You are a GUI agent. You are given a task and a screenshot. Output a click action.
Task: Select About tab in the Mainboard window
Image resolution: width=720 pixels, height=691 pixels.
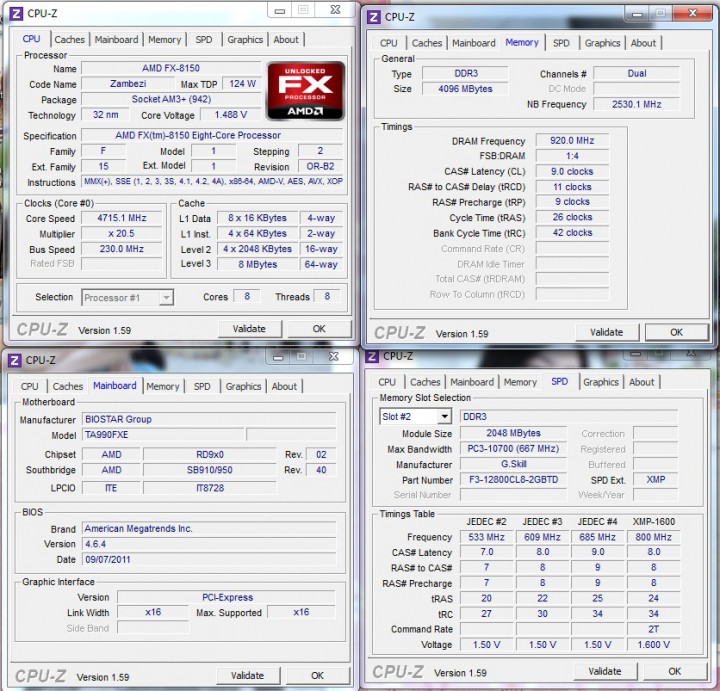(x=284, y=386)
